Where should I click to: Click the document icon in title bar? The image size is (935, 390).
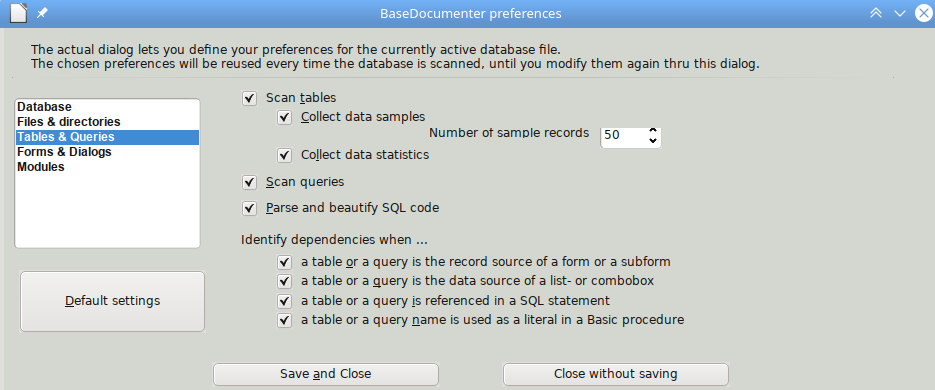pos(18,13)
